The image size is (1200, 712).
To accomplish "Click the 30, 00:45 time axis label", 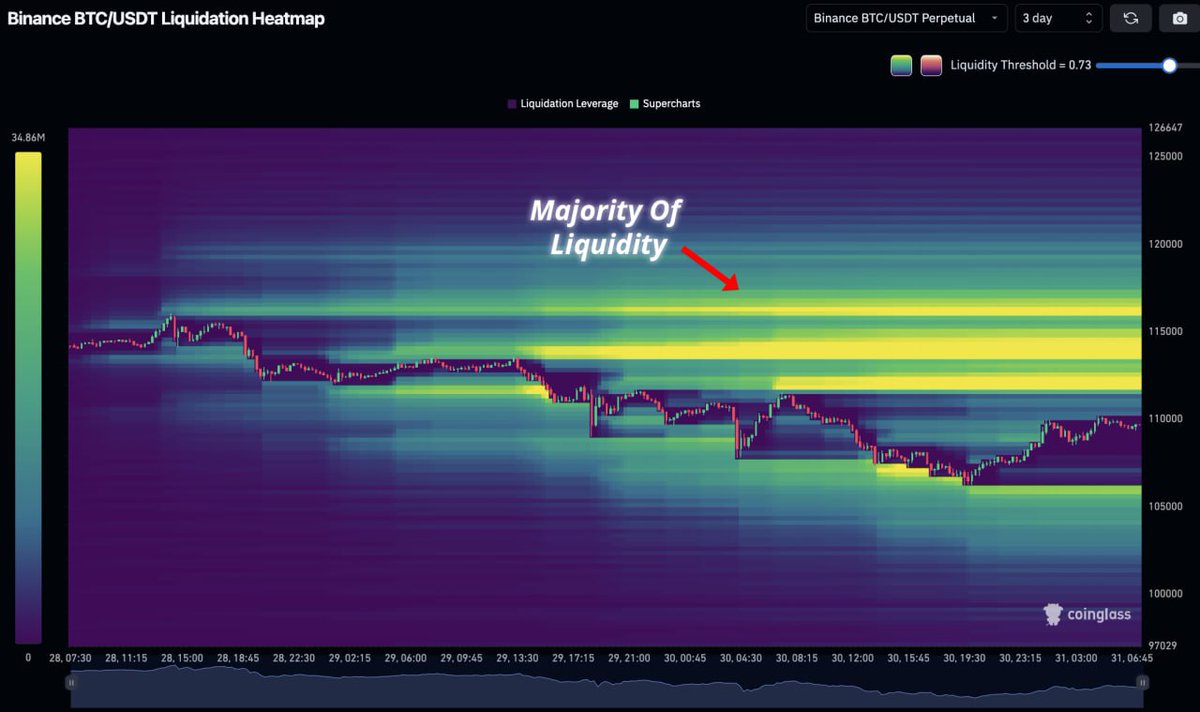I will tap(685, 658).
